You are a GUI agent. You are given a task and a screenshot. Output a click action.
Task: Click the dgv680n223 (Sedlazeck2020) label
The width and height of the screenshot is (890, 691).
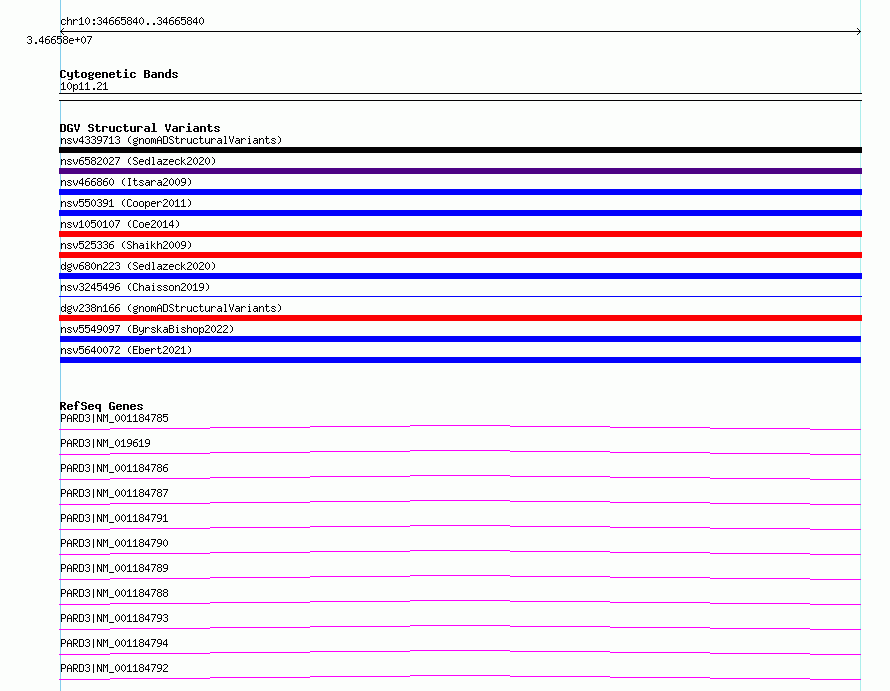[138, 266]
